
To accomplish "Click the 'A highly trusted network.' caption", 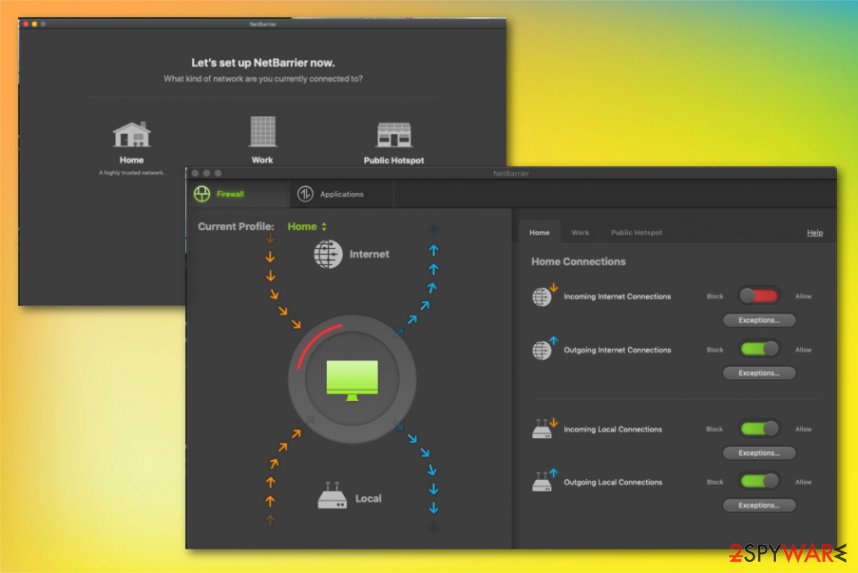I will (131, 173).
